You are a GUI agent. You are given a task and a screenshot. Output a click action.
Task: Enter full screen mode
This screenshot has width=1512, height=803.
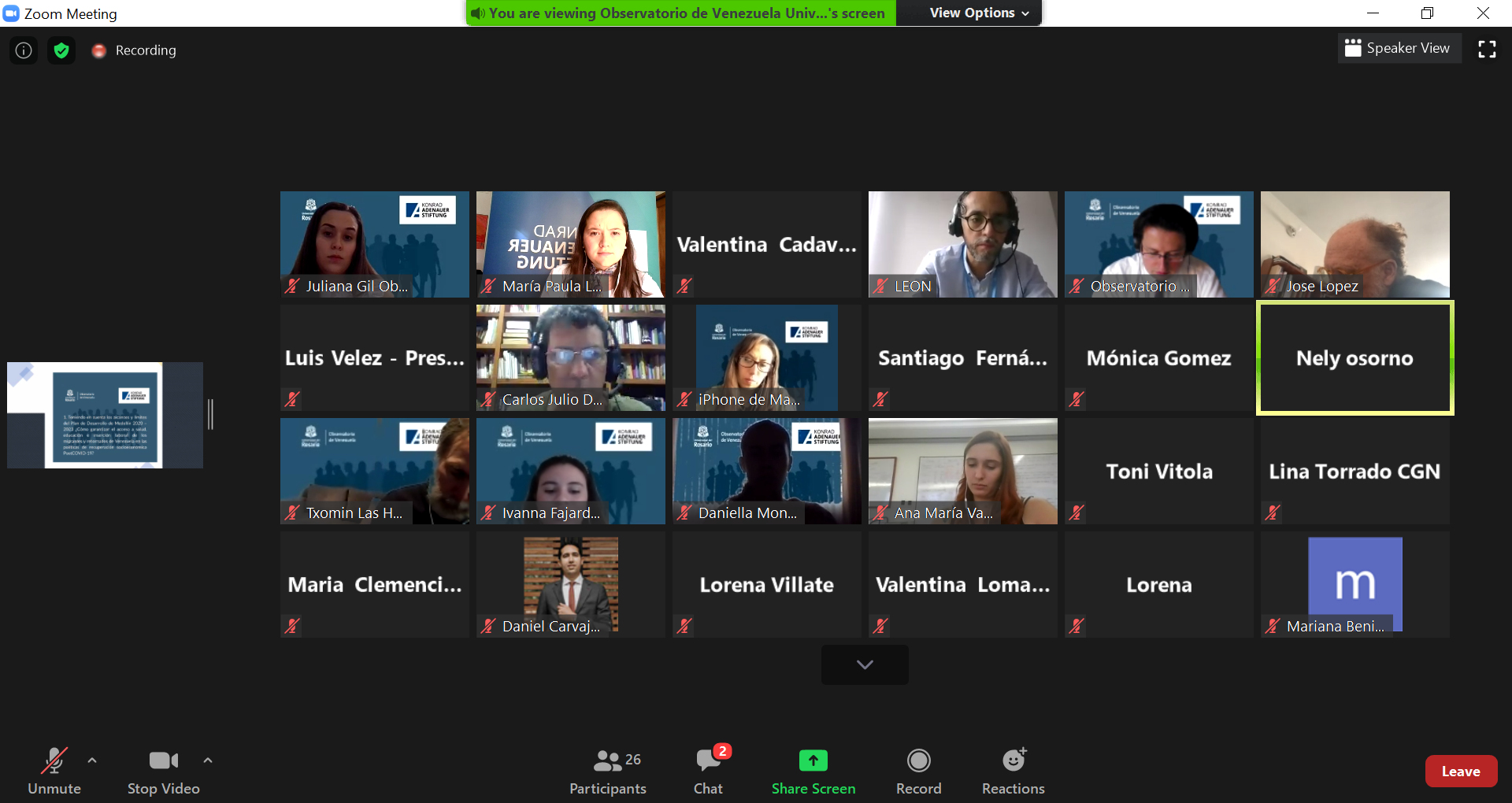pyautogui.click(x=1487, y=49)
